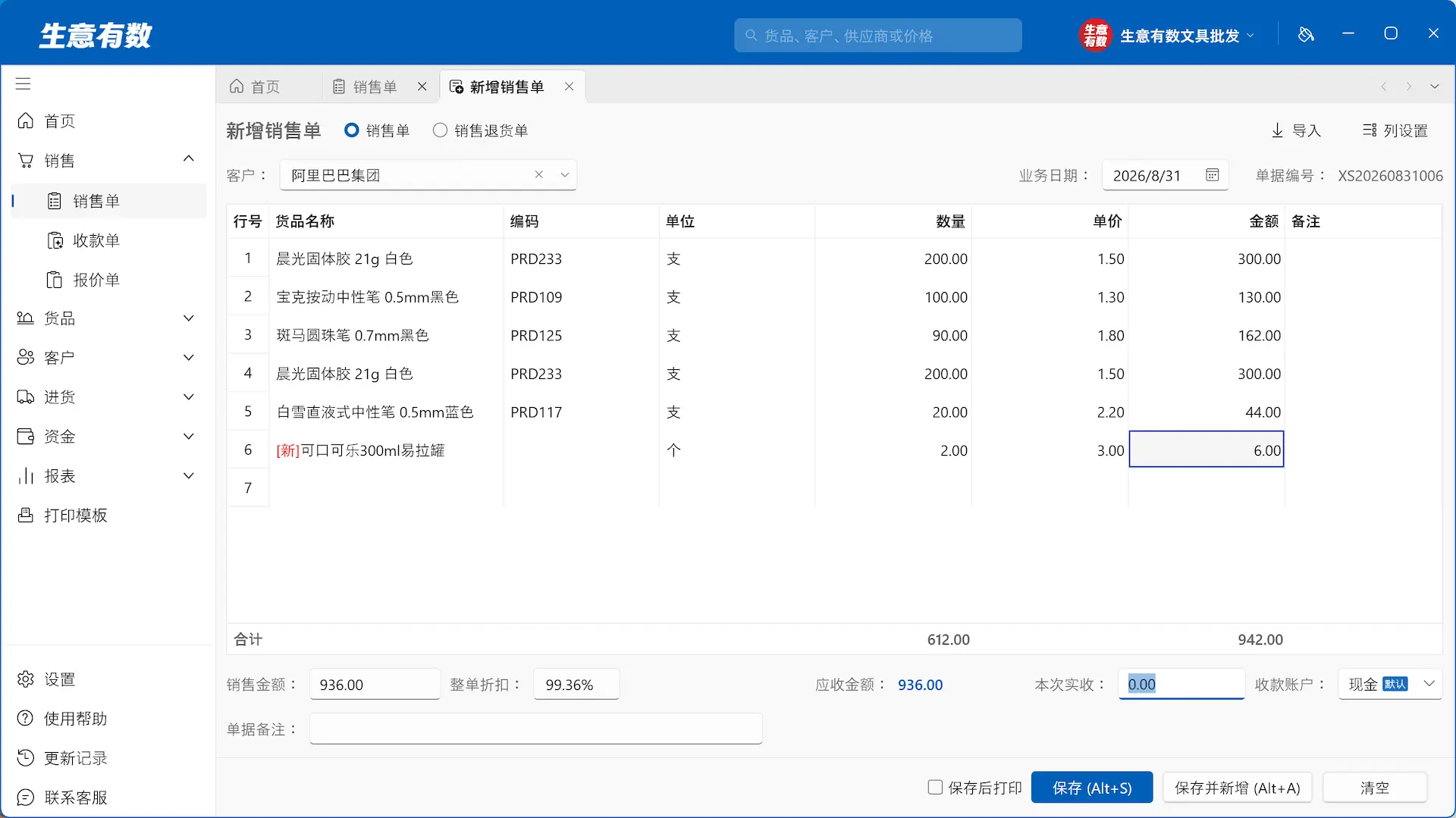Screen dimensions: 1456x818
Task: Go to the next tab with the right arrow
Action: coord(1409,86)
